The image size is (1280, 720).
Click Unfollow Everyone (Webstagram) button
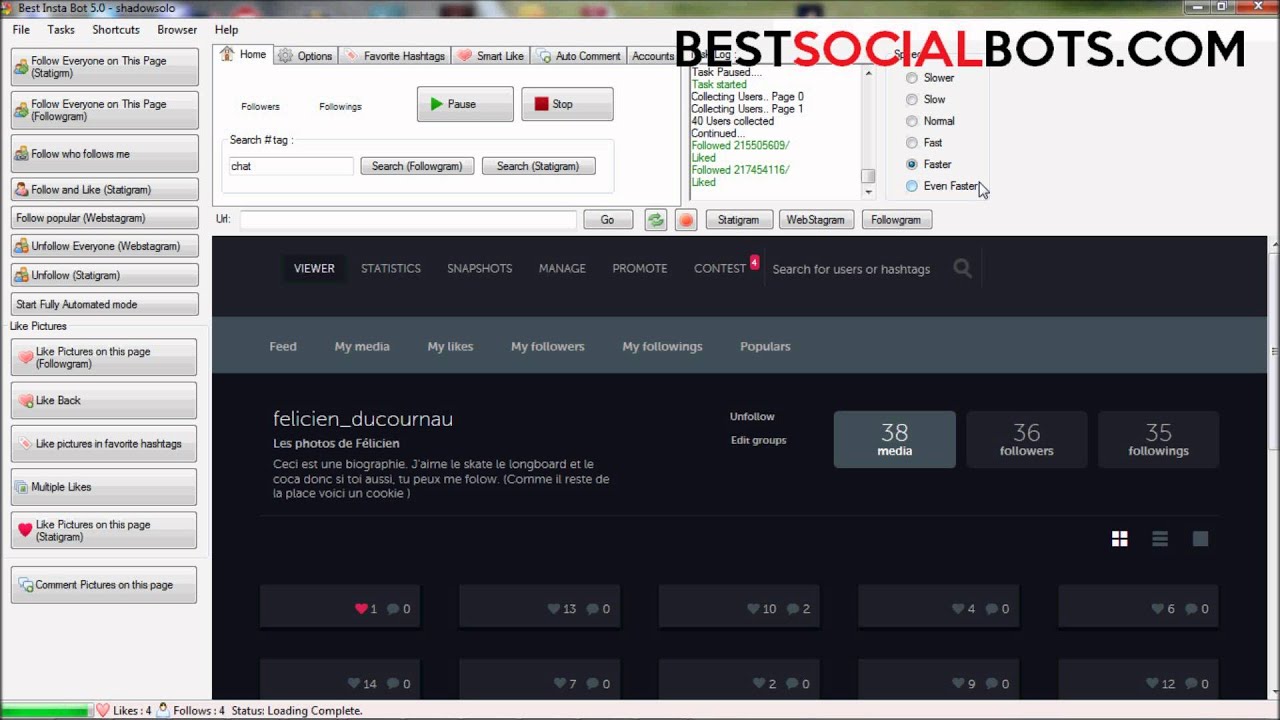[105, 246]
